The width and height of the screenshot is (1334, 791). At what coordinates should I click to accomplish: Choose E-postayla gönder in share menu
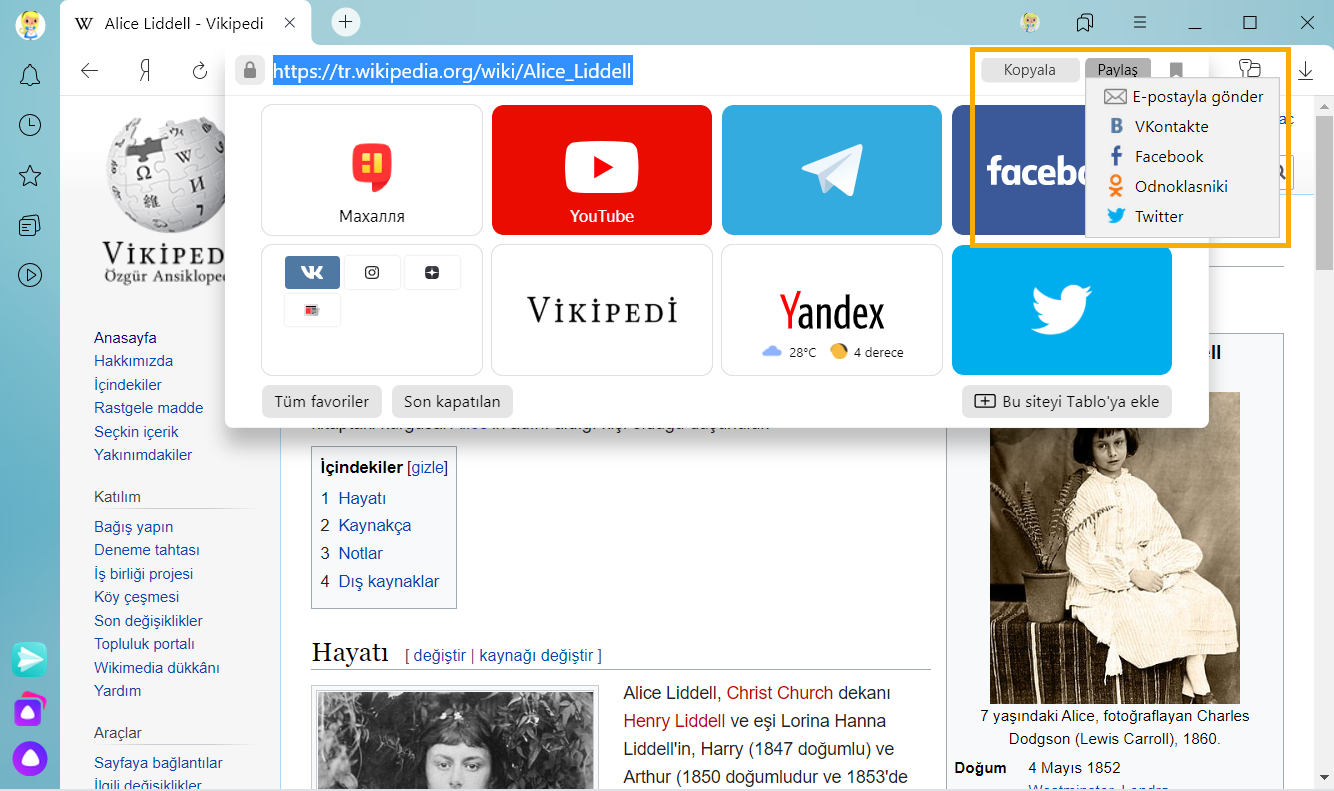click(x=1182, y=97)
